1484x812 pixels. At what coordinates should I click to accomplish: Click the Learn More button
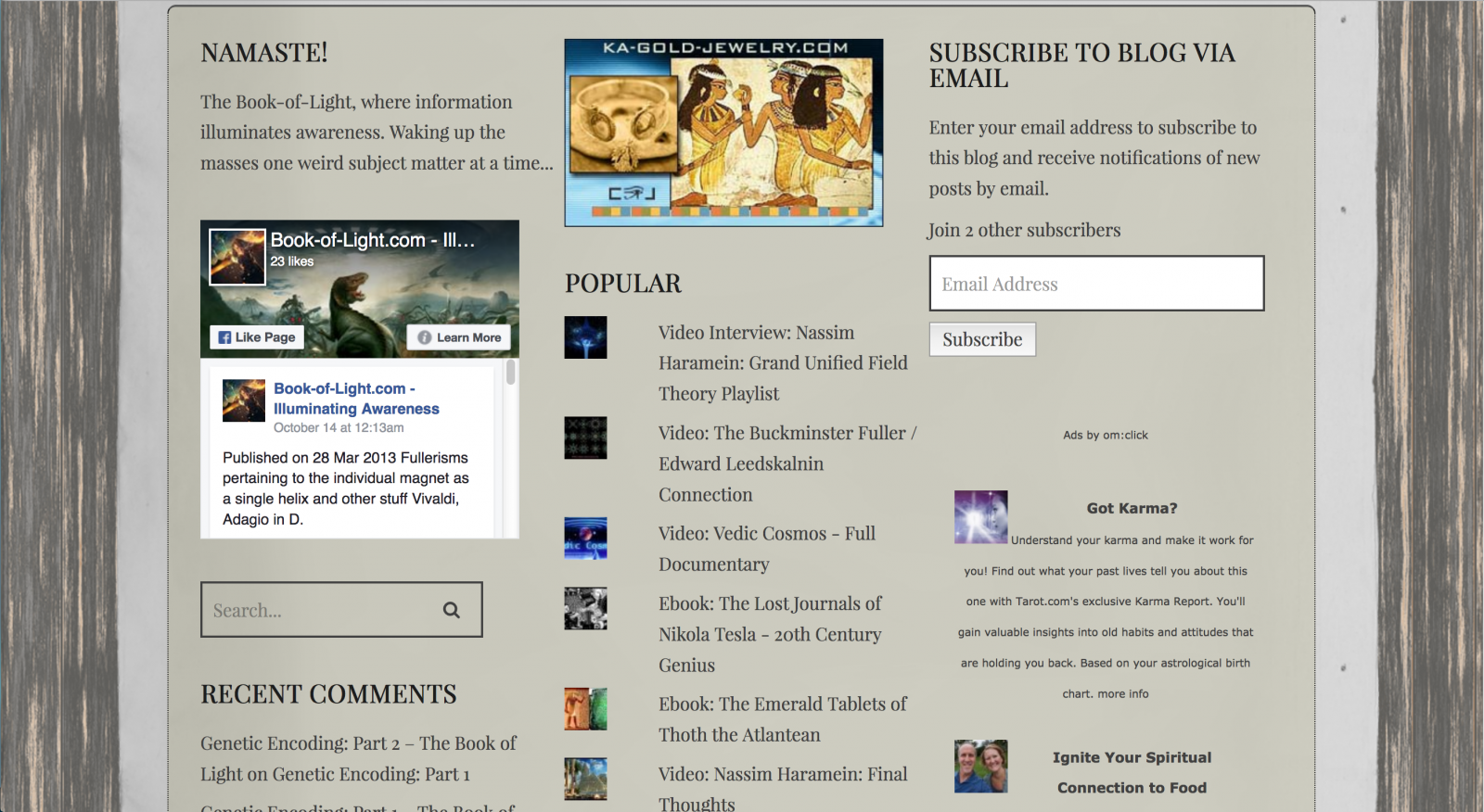pyautogui.click(x=459, y=337)
